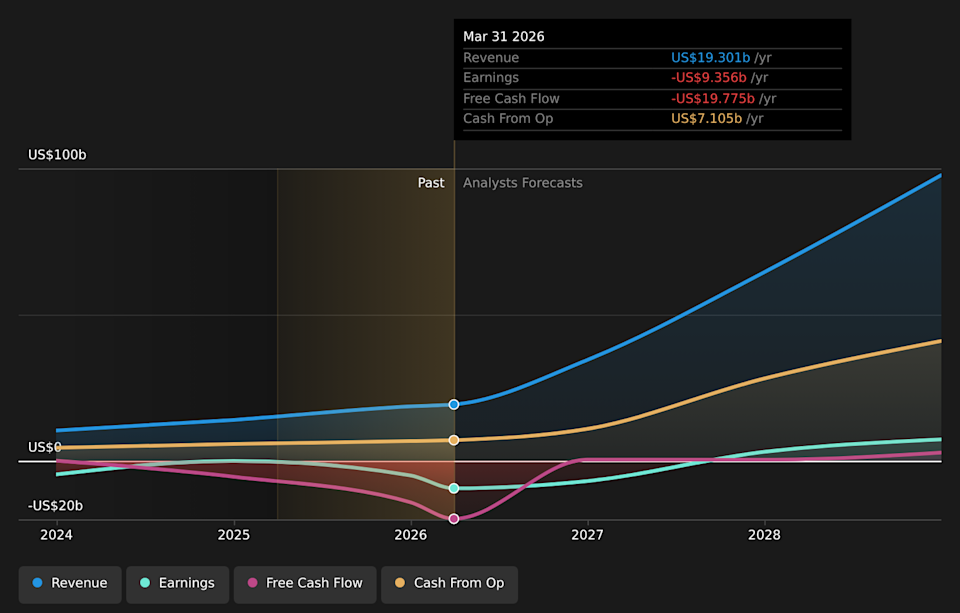Click the 2026 x-axis label
The width and height of the screenshot is (960, 613).
click(411, 535)
